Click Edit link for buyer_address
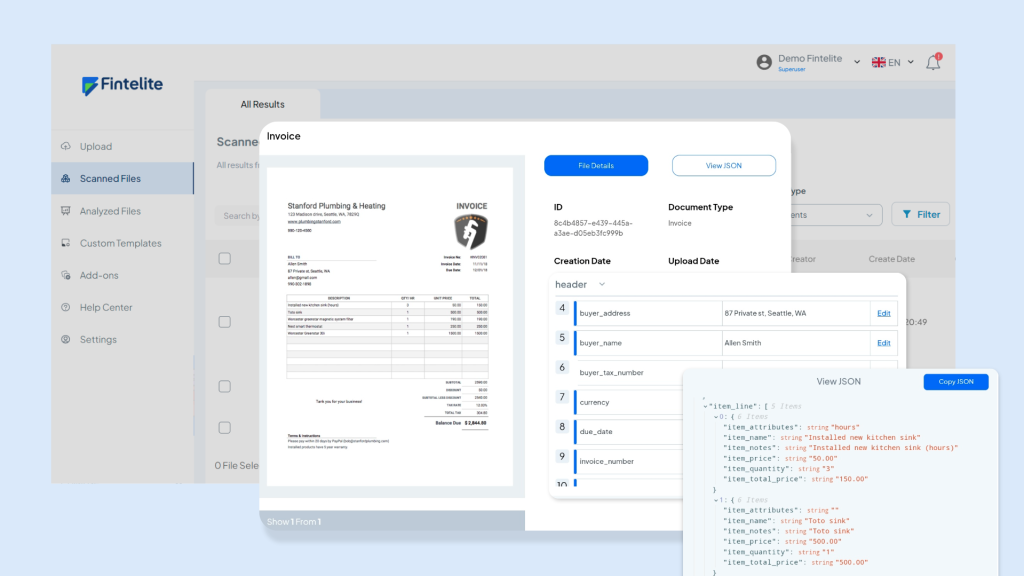Image resolution: width=1024 pixels, height=576 pixels. 883,313
